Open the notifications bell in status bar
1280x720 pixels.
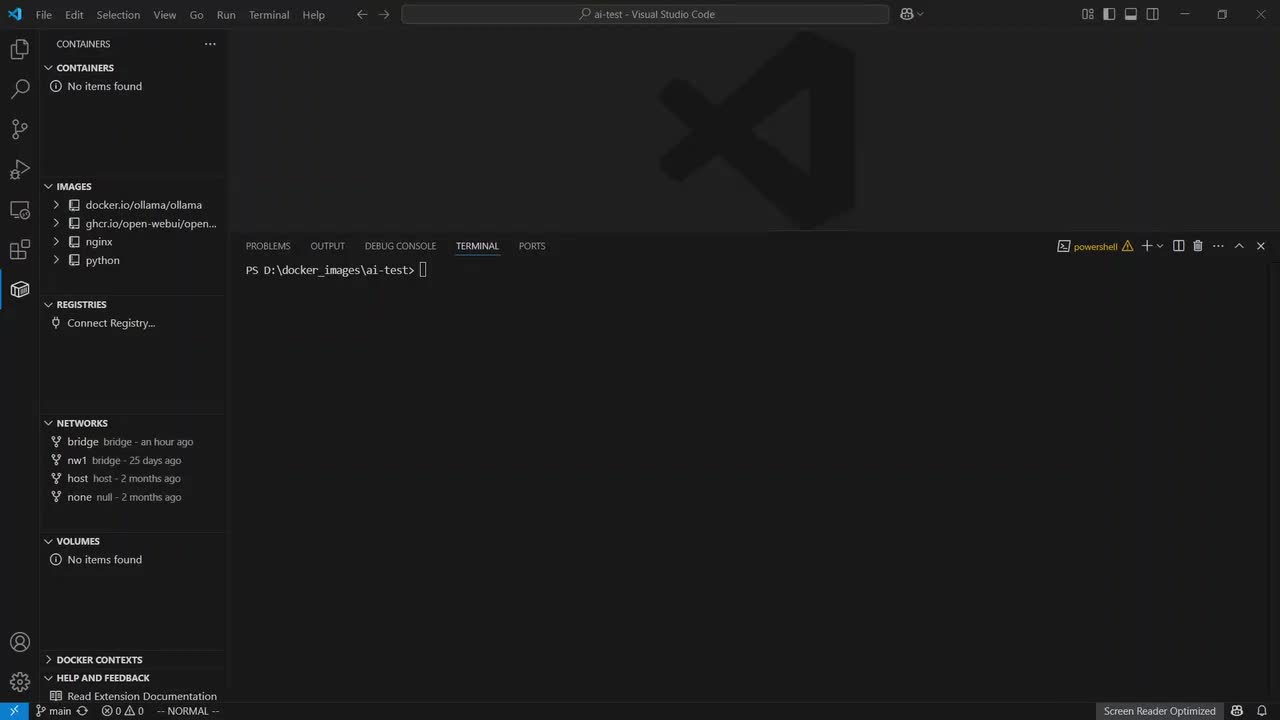1262,711
